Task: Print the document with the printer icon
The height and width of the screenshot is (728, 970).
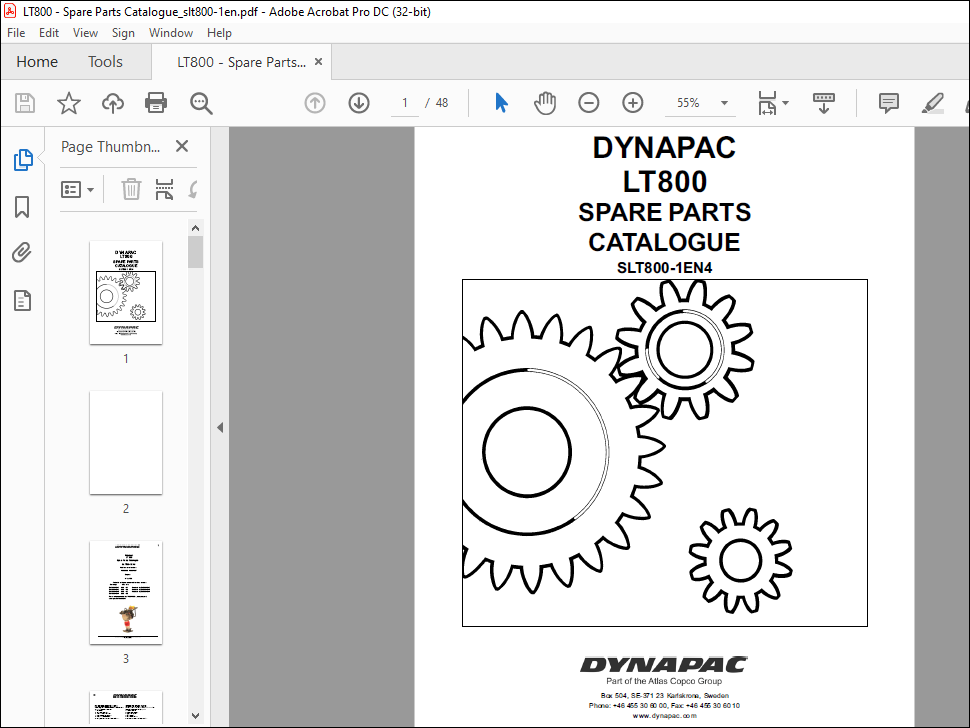Action: 156,103
